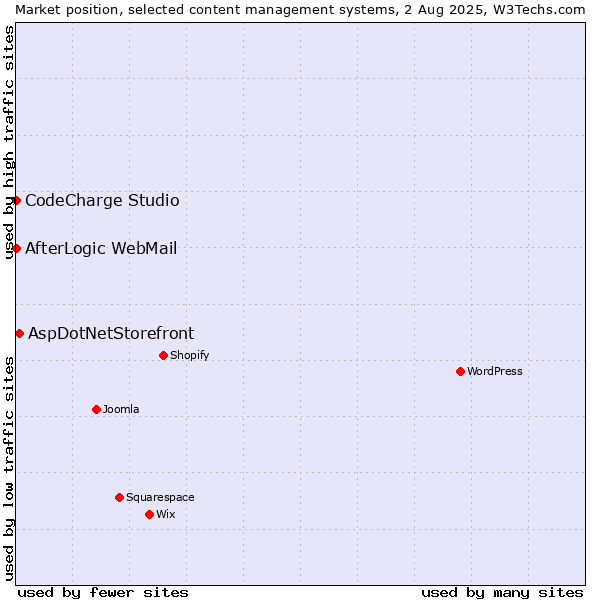
Task: Click the Shopify label
Action: pyautogui.click(x=189, y=355)
